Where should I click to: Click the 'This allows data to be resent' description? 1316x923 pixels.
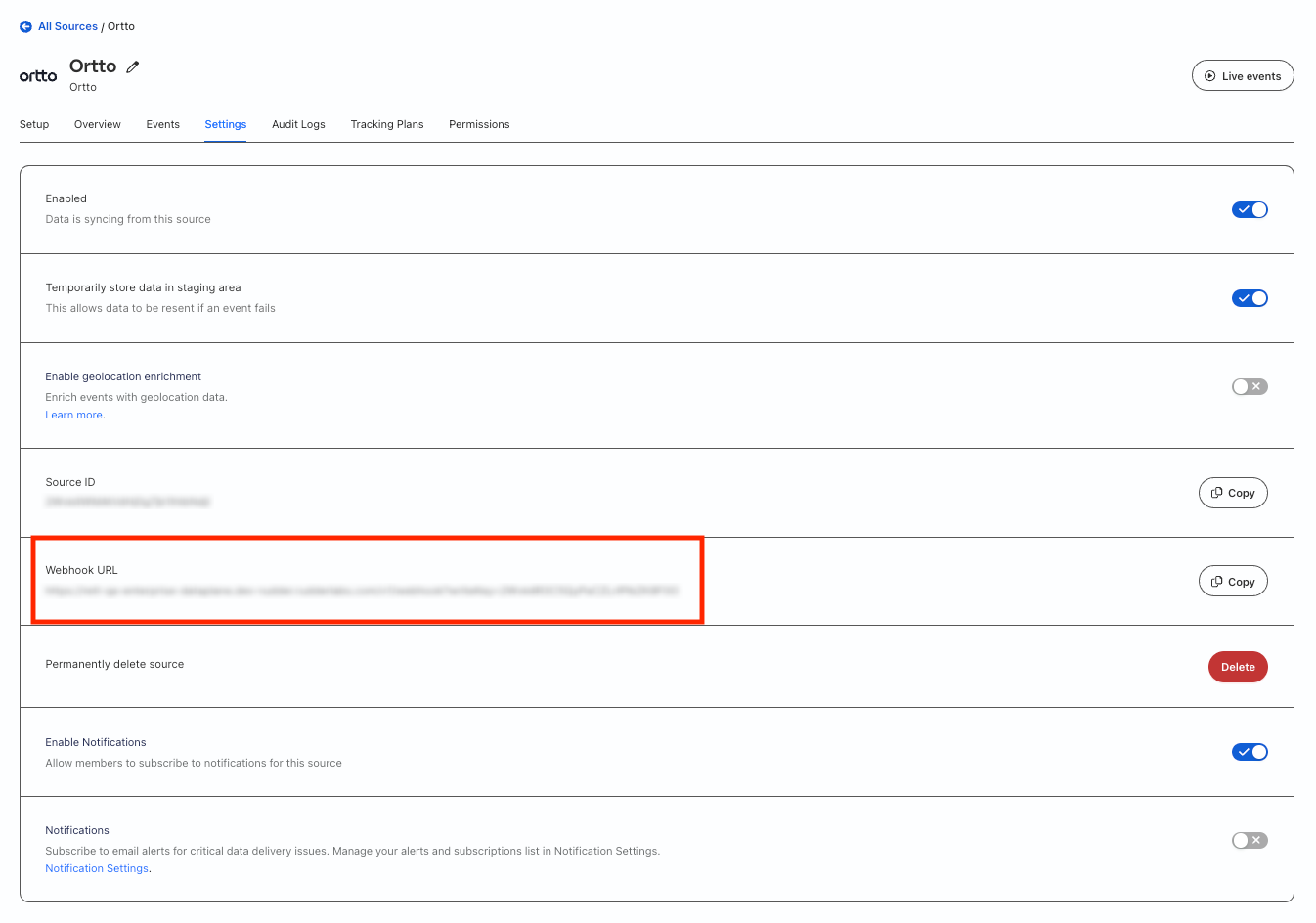(160, 308)
